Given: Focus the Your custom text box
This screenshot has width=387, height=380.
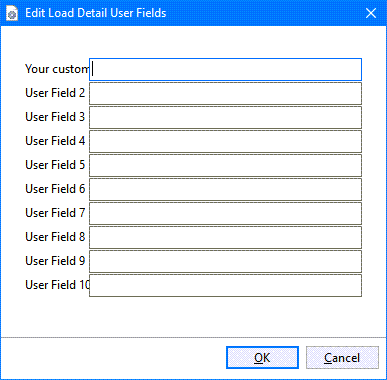Looking at the screenshot, I should point(225,70).
